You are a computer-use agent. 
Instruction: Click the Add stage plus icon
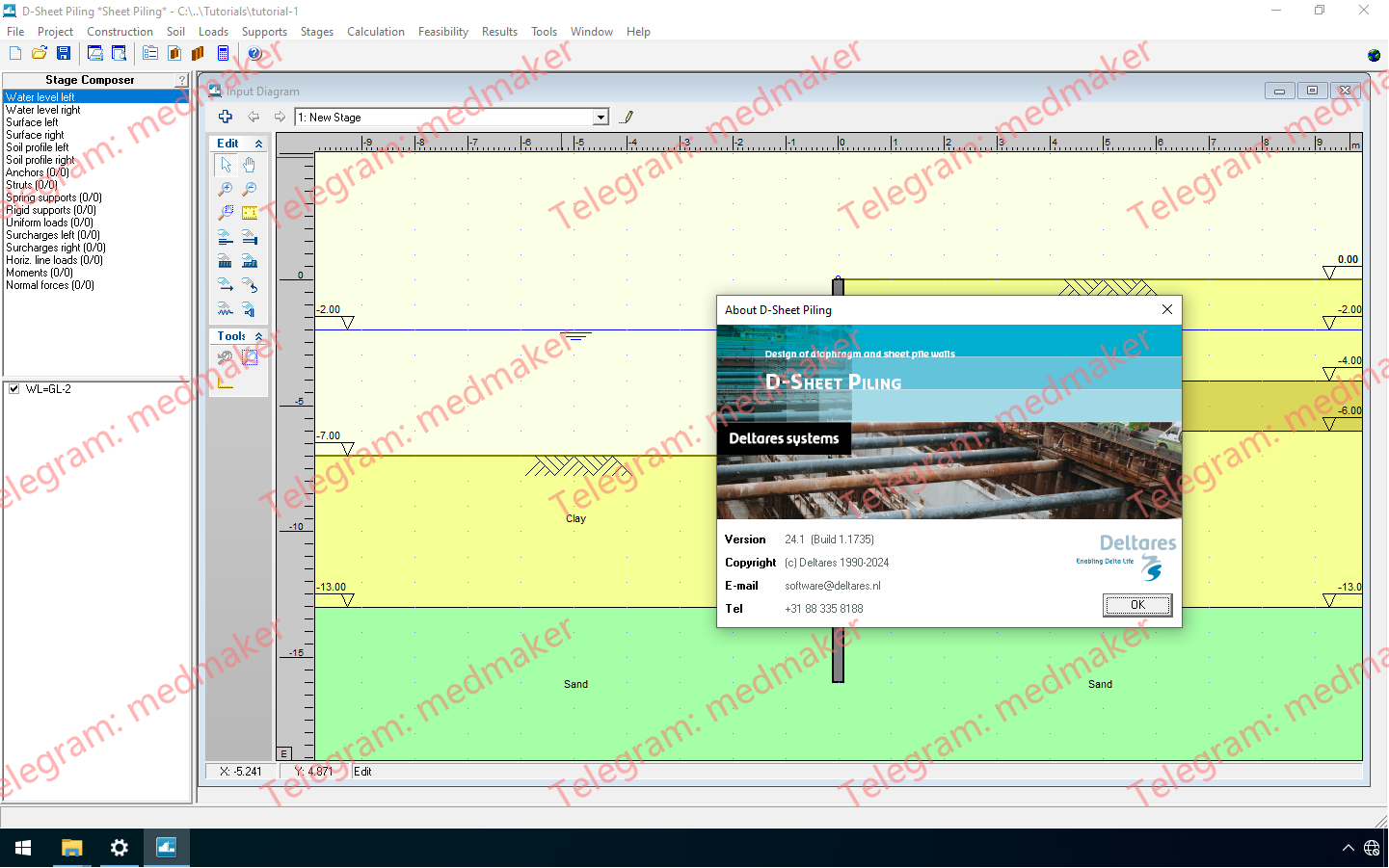(x=226, y=117)
